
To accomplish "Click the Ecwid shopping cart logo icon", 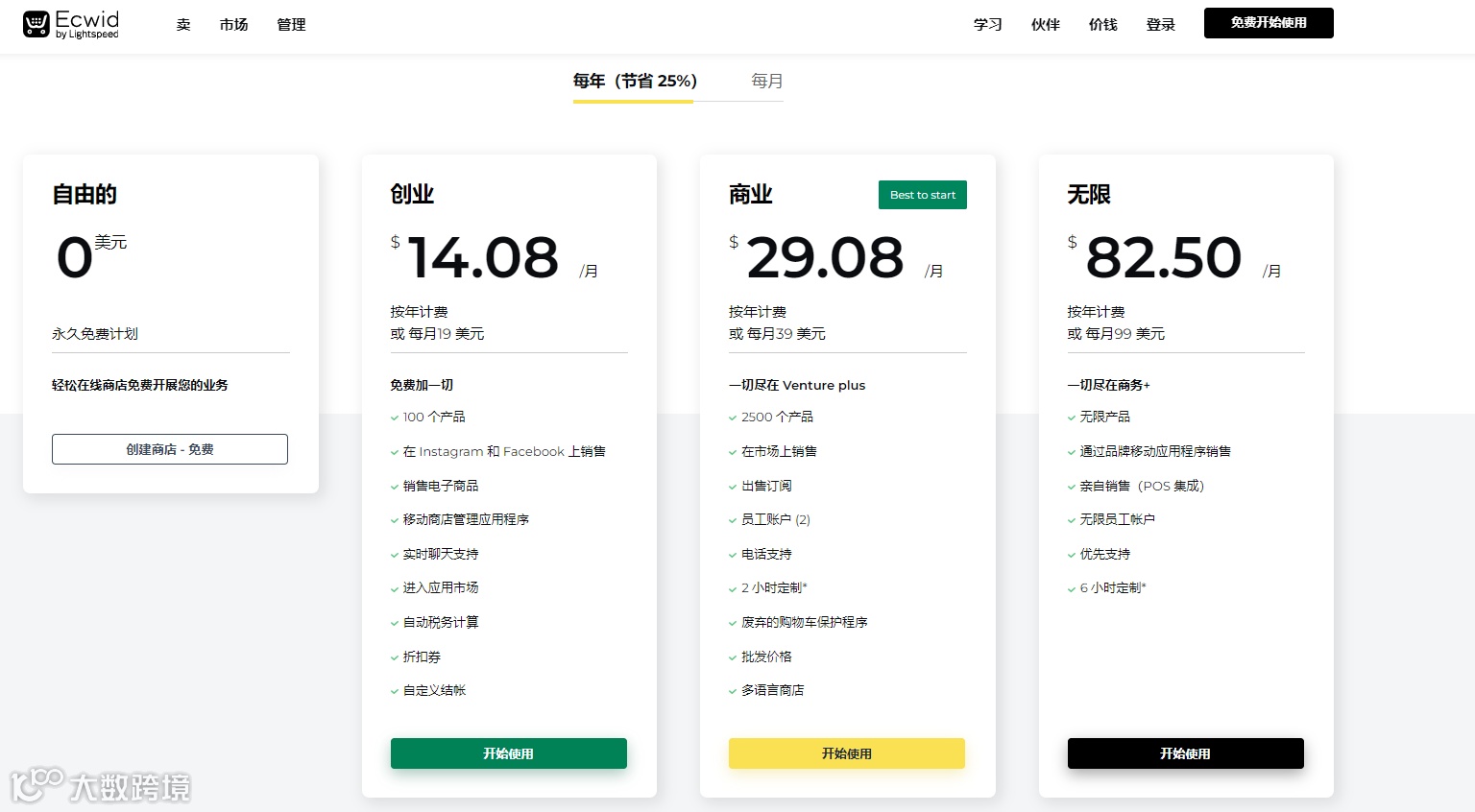I will tap(36, 23).
